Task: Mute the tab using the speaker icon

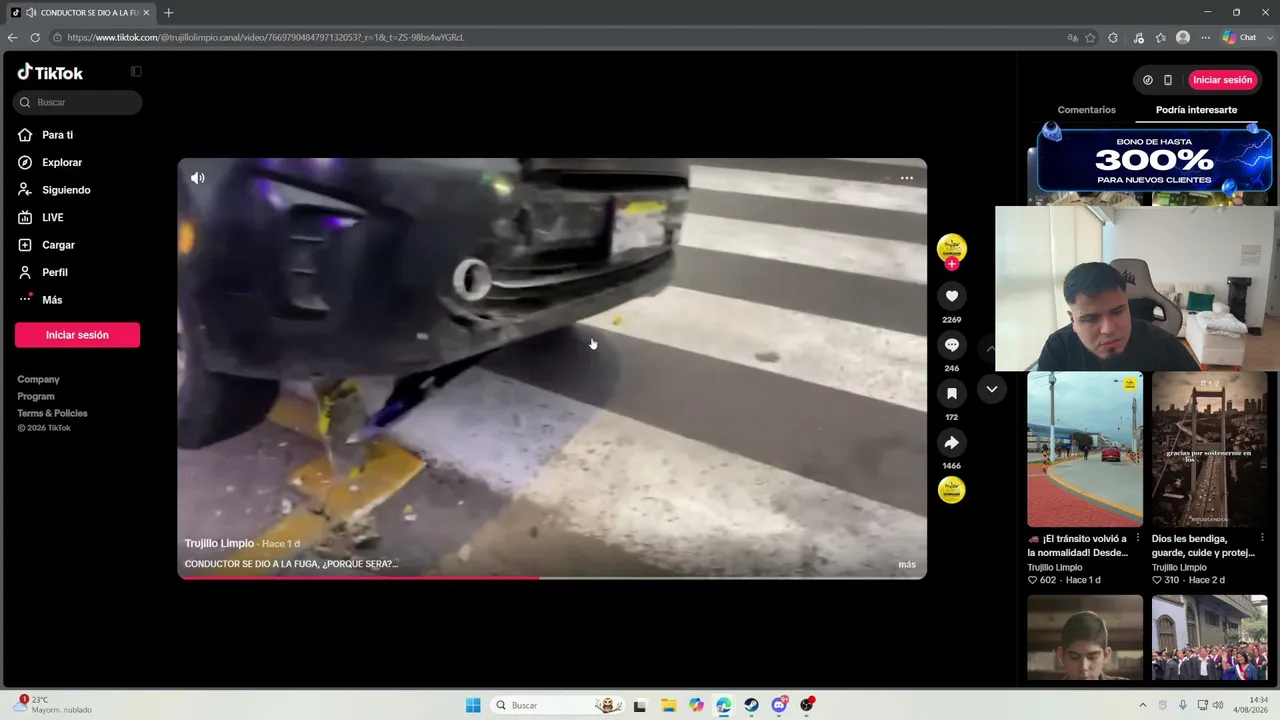Action: click(x=31, y=13)
